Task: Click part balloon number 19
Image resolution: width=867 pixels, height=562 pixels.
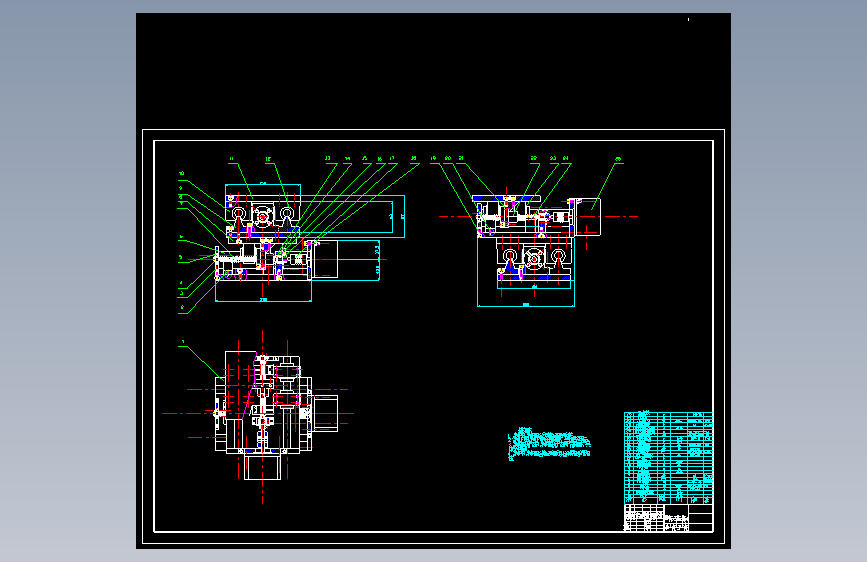Action: (434, 159)
